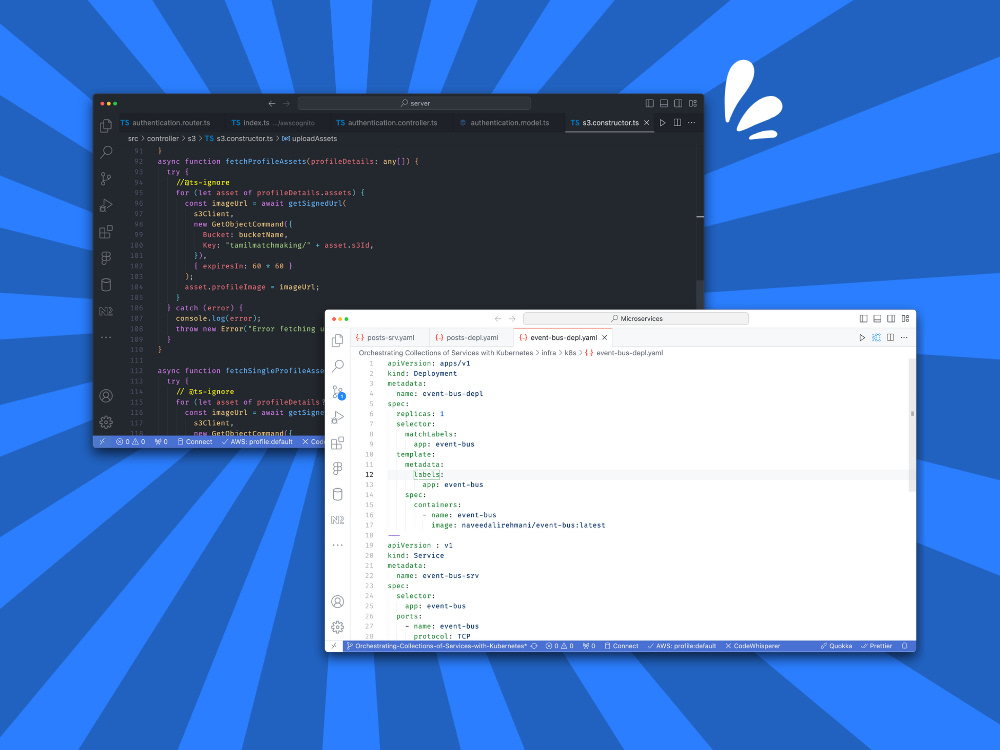
Task: Close the s3.constructor.ts tab
Action: [x=647, y=122]
